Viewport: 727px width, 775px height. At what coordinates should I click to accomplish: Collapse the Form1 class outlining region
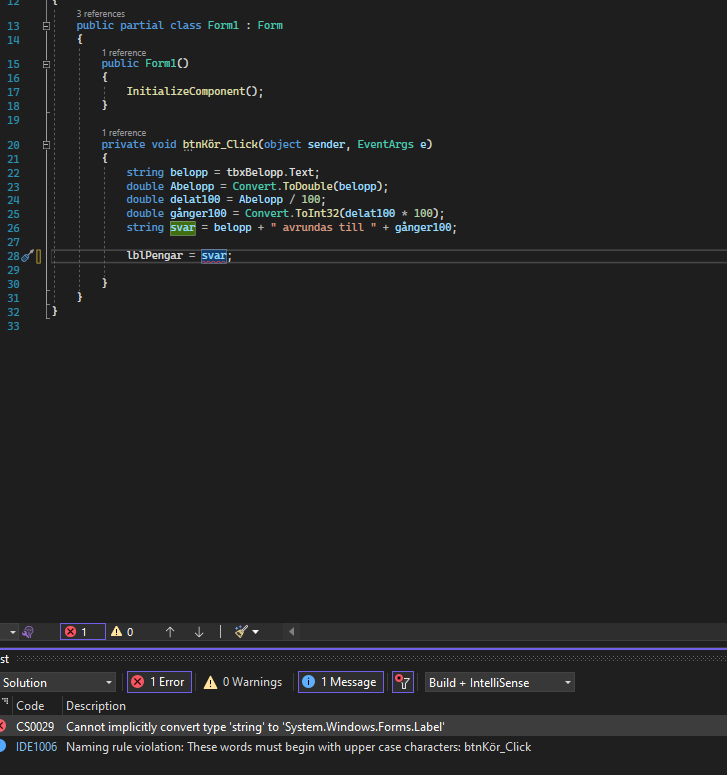pyautogui.click(x=46, y=25)
